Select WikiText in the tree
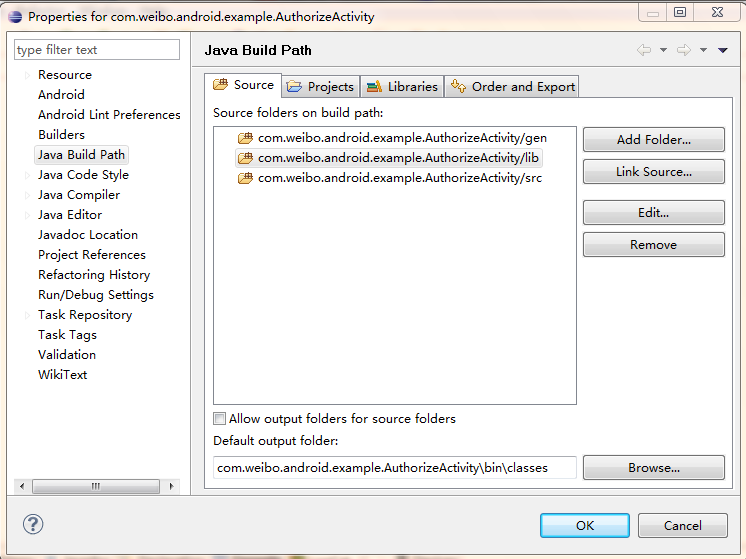The image size is (746, 559). pos(63,374)
